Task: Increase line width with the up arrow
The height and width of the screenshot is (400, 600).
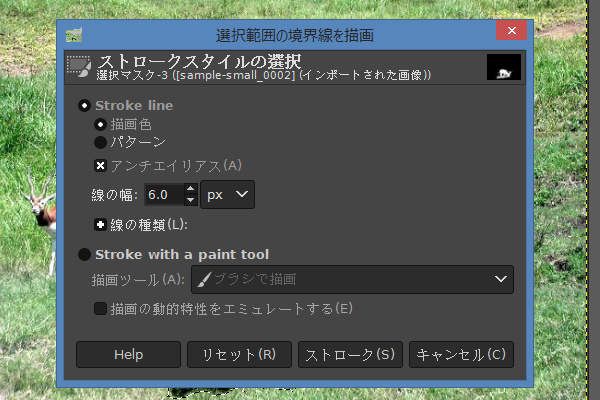Action: tap(190, 189)
